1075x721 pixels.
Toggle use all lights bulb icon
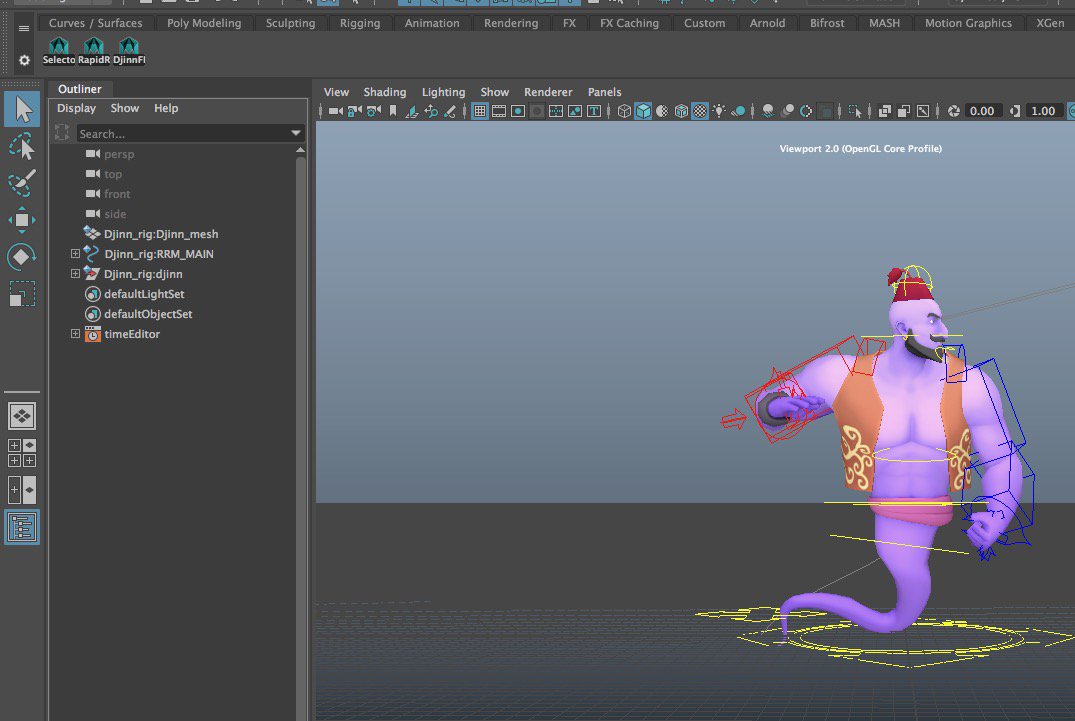point(718,111)
